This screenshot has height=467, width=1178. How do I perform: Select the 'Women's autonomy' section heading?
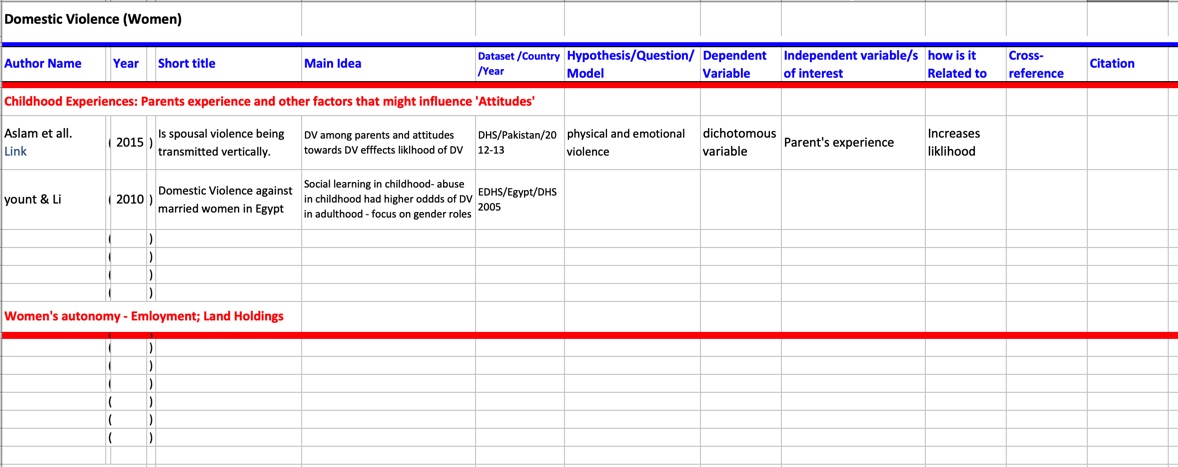144,316
